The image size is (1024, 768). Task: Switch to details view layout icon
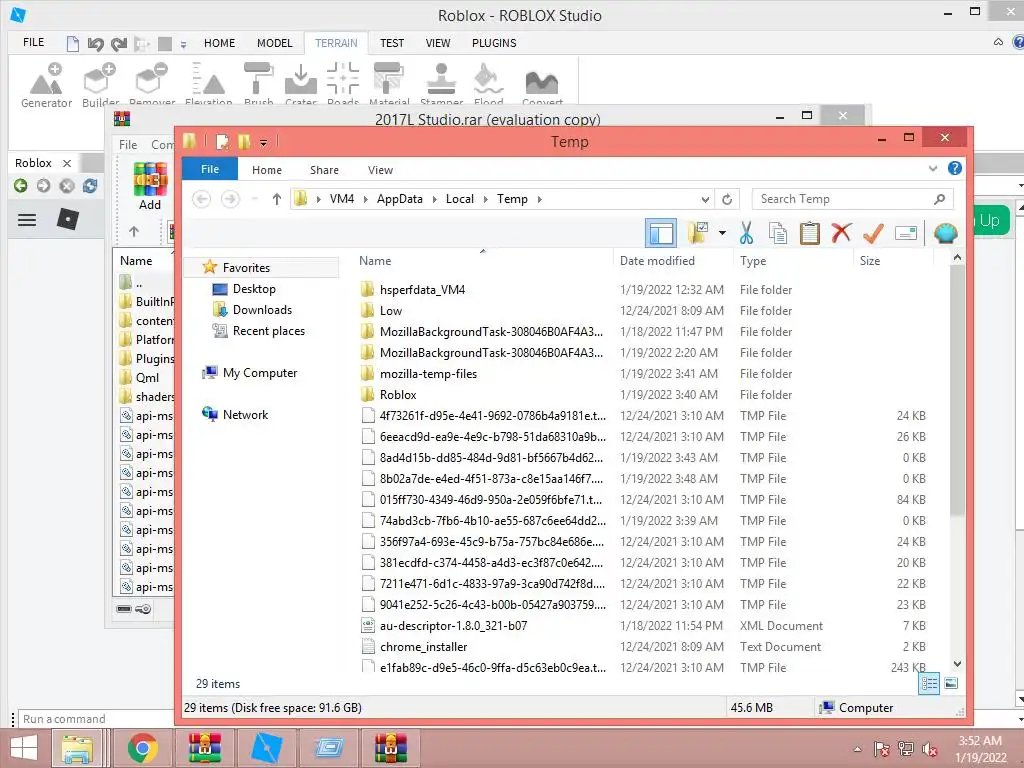[x=929, y=684]
